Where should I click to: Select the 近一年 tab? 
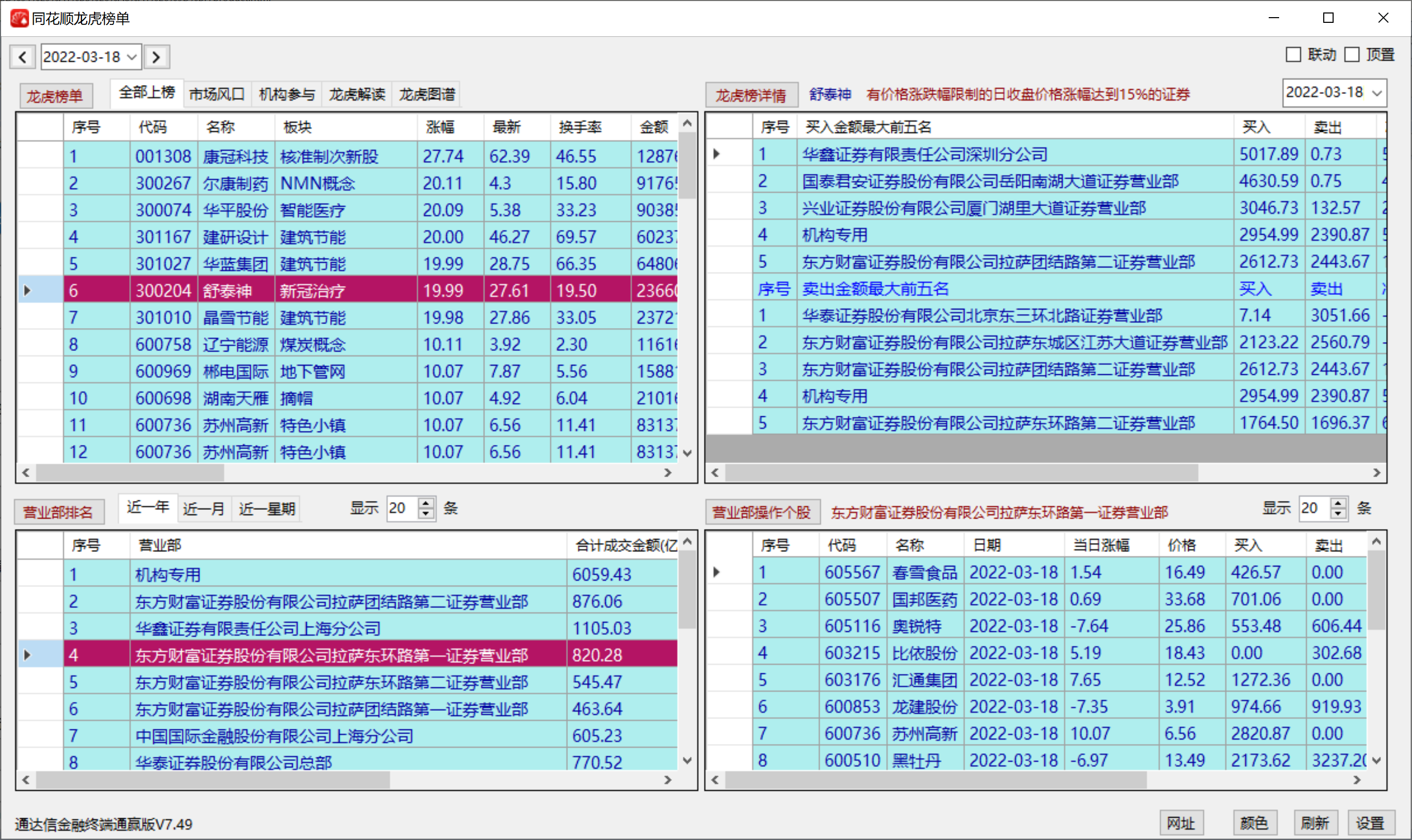(148, 508)
